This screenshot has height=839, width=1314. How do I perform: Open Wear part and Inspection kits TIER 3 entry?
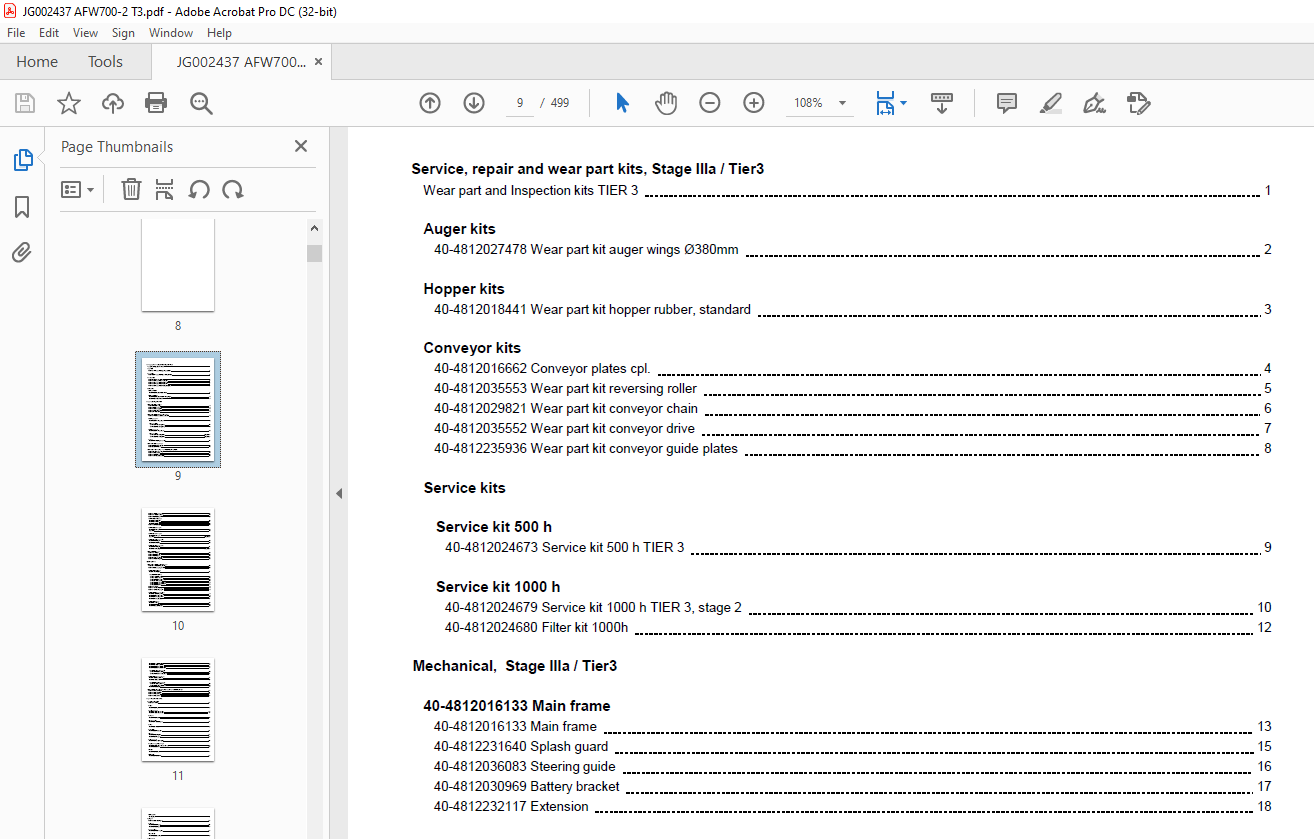[846, 190]
